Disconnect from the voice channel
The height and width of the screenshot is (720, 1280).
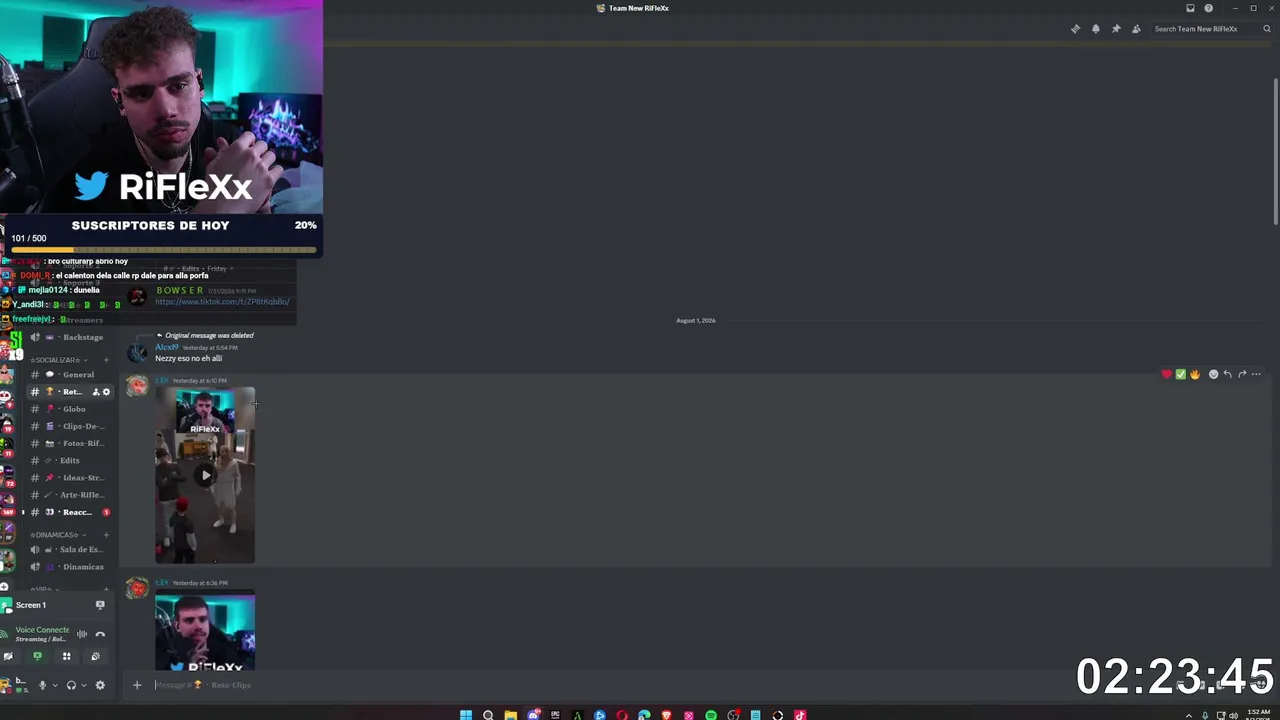coord(100,634)
